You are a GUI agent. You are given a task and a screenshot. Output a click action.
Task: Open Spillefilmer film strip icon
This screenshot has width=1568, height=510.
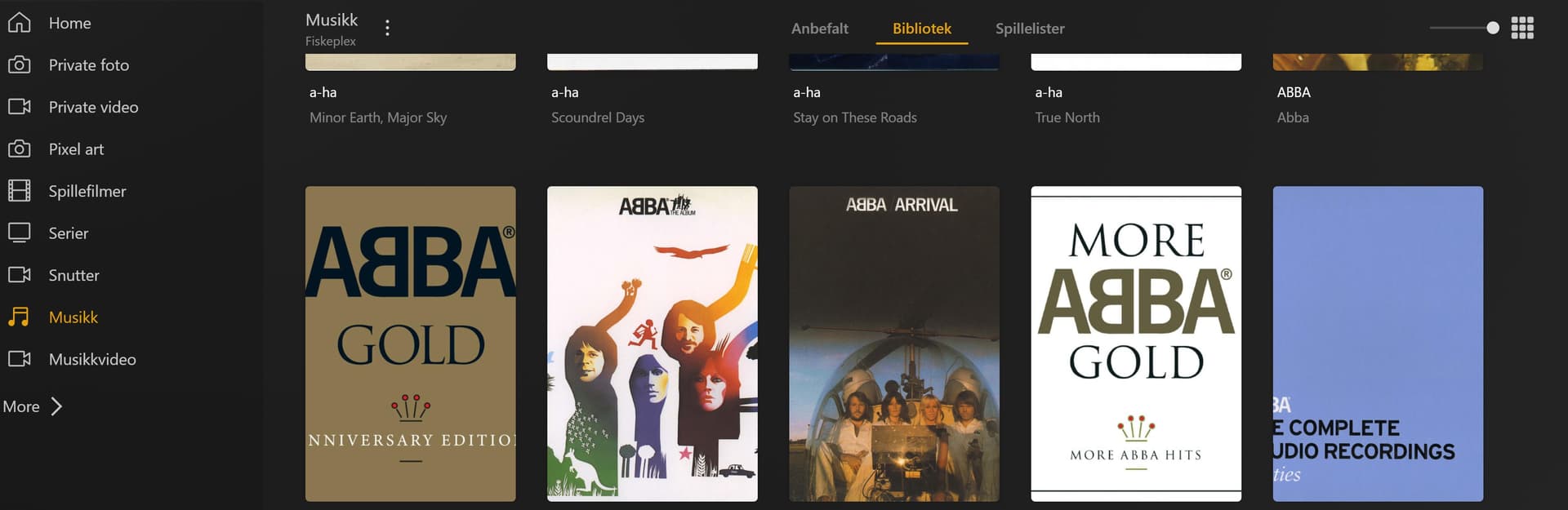[x=20, y=191]
